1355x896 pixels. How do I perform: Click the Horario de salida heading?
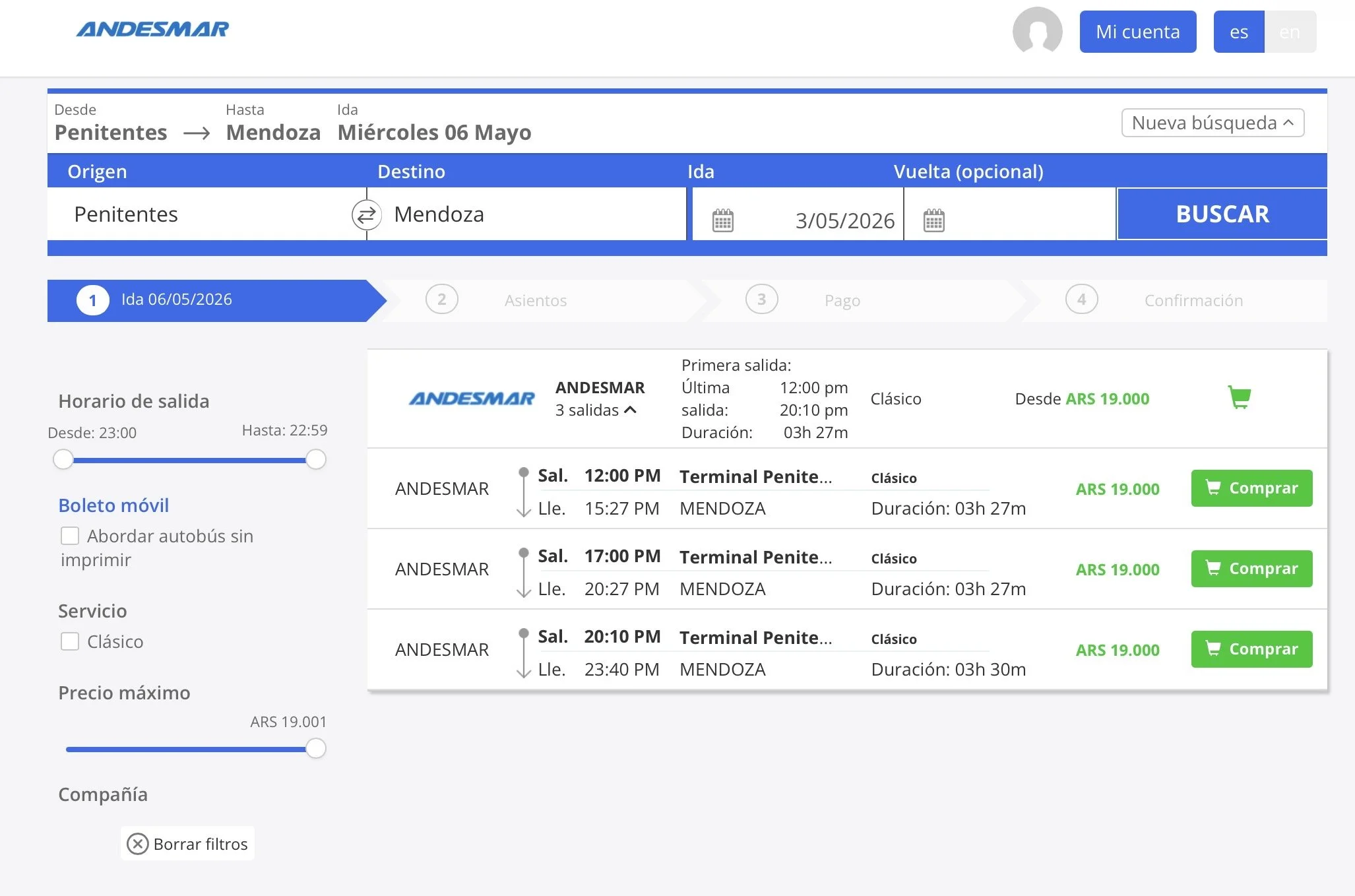point(134,401)
